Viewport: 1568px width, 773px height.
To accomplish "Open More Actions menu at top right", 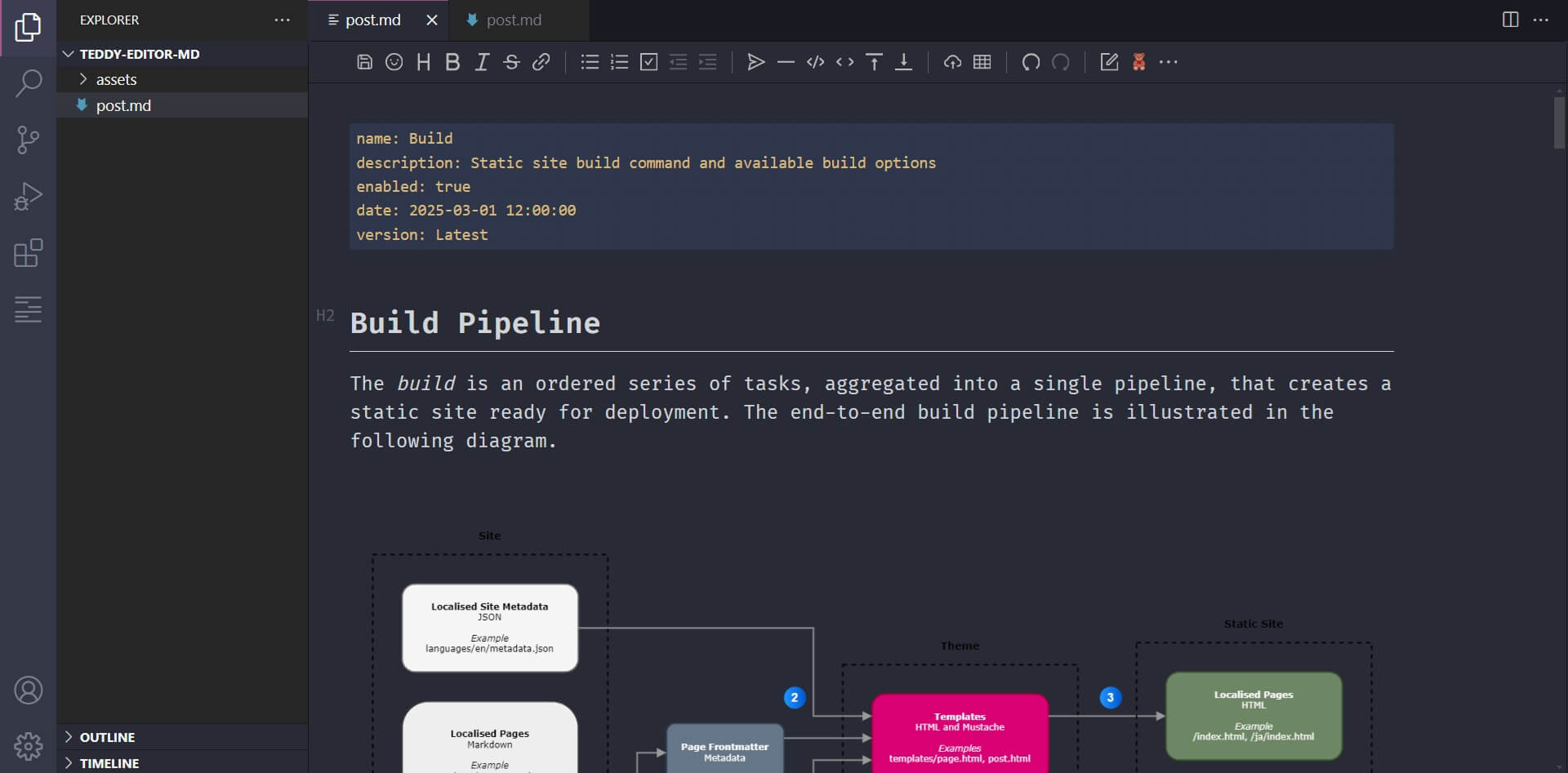I will (x=1540, y=20).
